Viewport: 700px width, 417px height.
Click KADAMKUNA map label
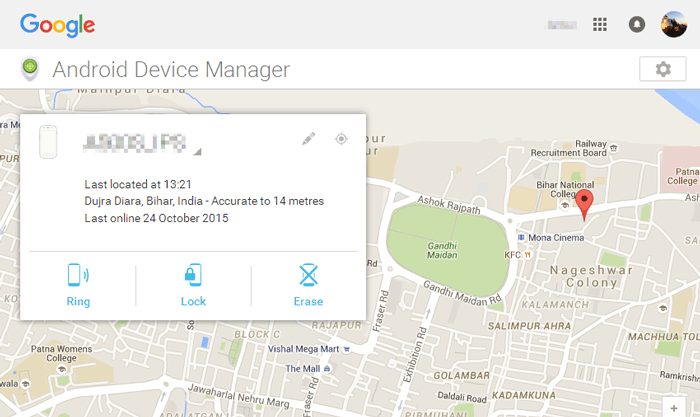coord(524,396)
